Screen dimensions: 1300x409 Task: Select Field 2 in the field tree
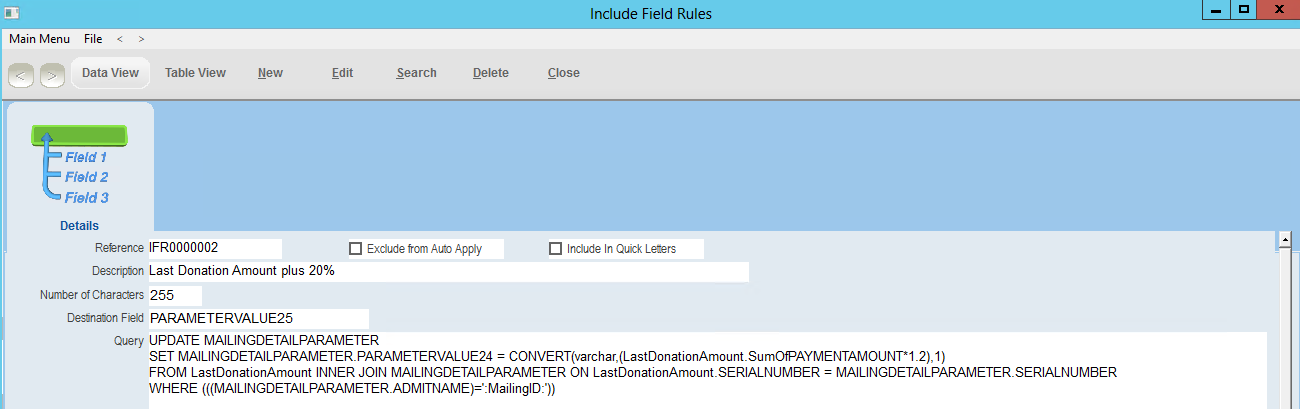click(x=86, y=177)
